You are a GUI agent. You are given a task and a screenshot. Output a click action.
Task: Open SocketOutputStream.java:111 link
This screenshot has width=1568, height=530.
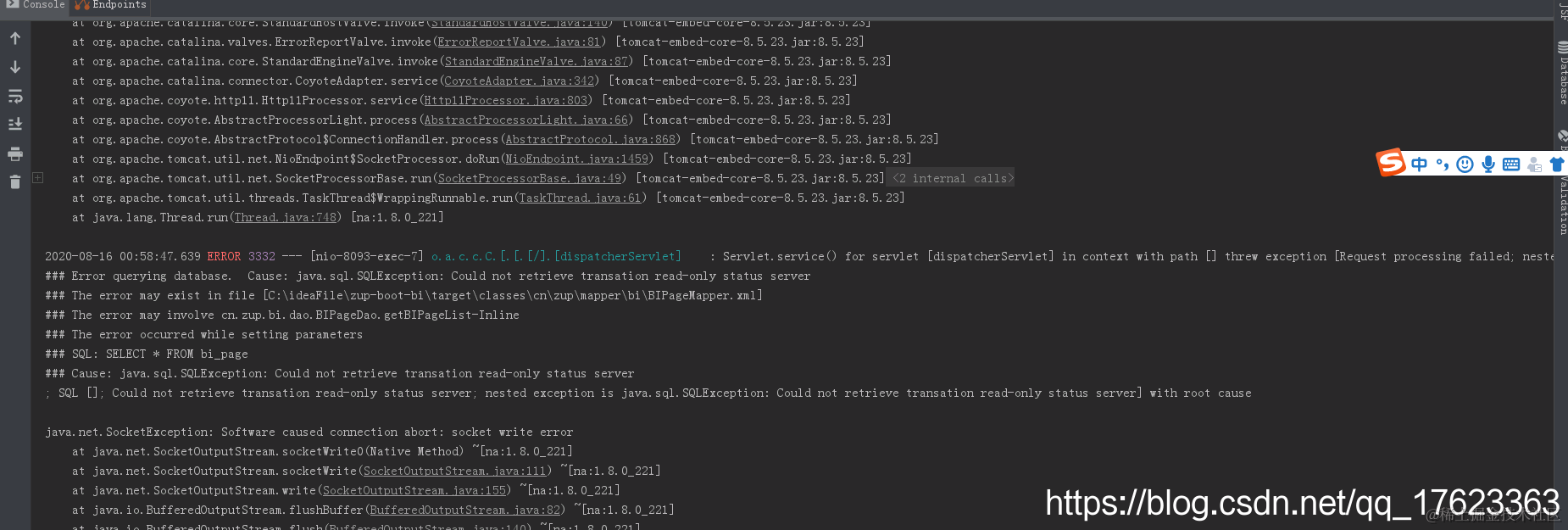pyautogui.click(x=454, y=471)
